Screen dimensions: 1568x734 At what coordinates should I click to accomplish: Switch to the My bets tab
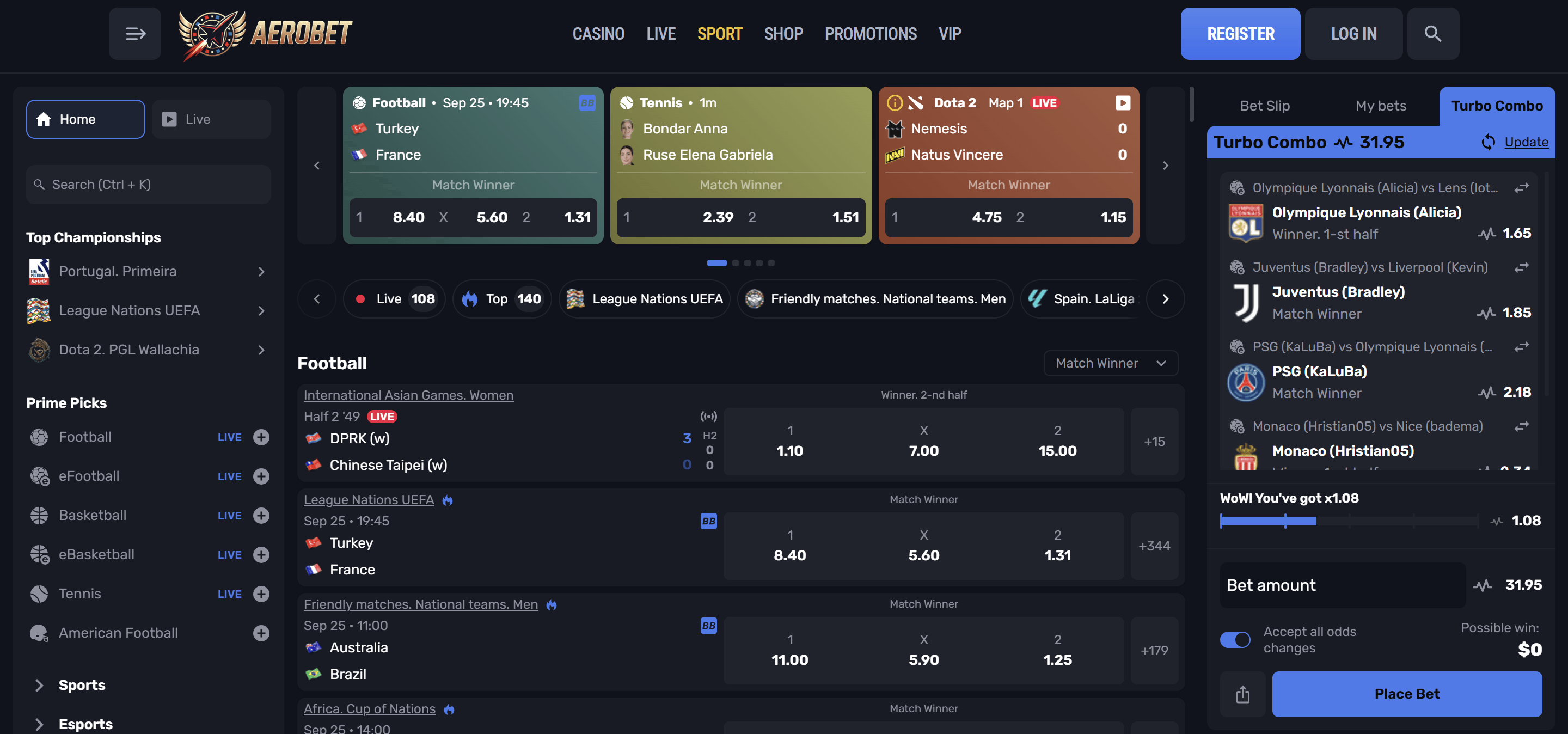[x=1381, y=106]
